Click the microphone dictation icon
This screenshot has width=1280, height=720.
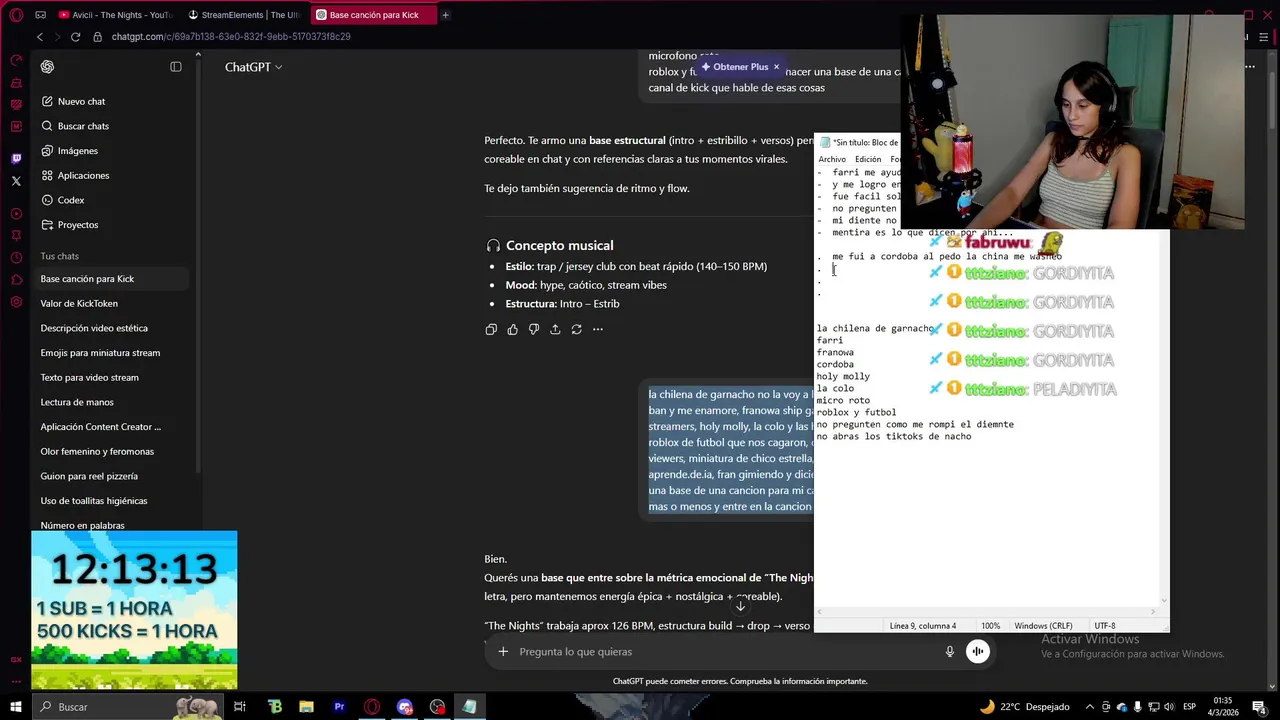point(950,652)
